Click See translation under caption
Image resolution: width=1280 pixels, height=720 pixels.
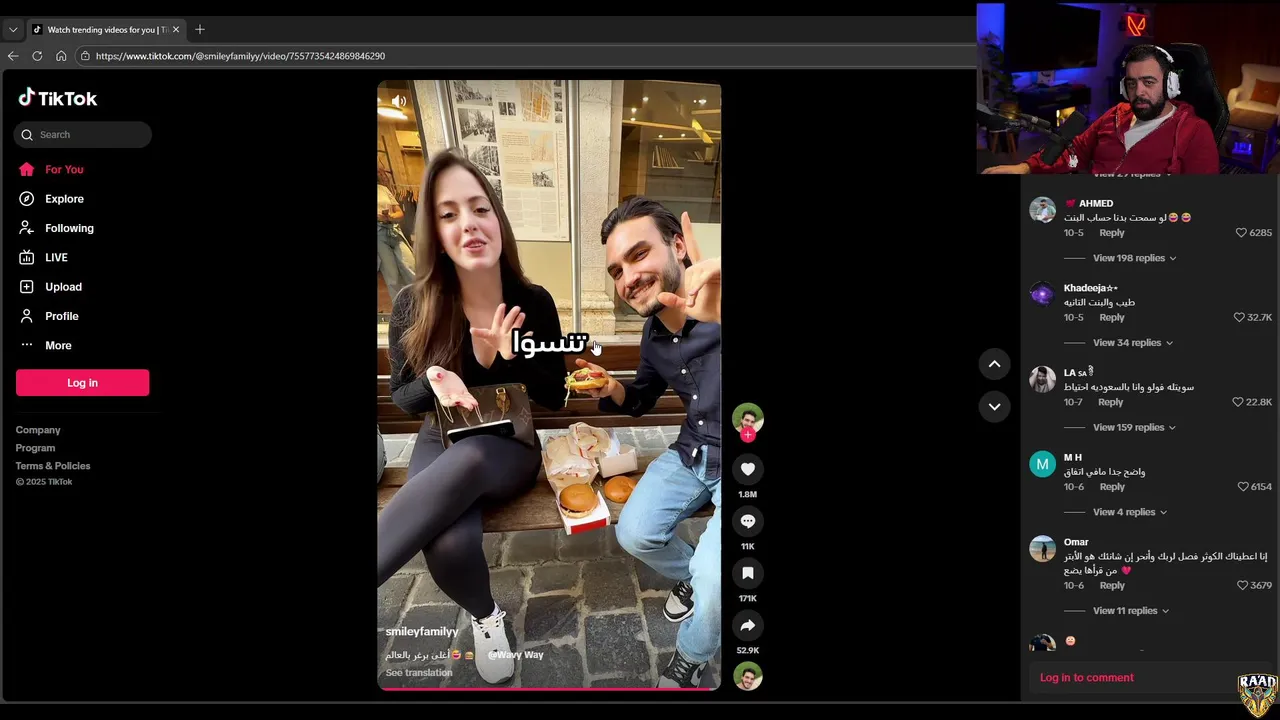419,673
